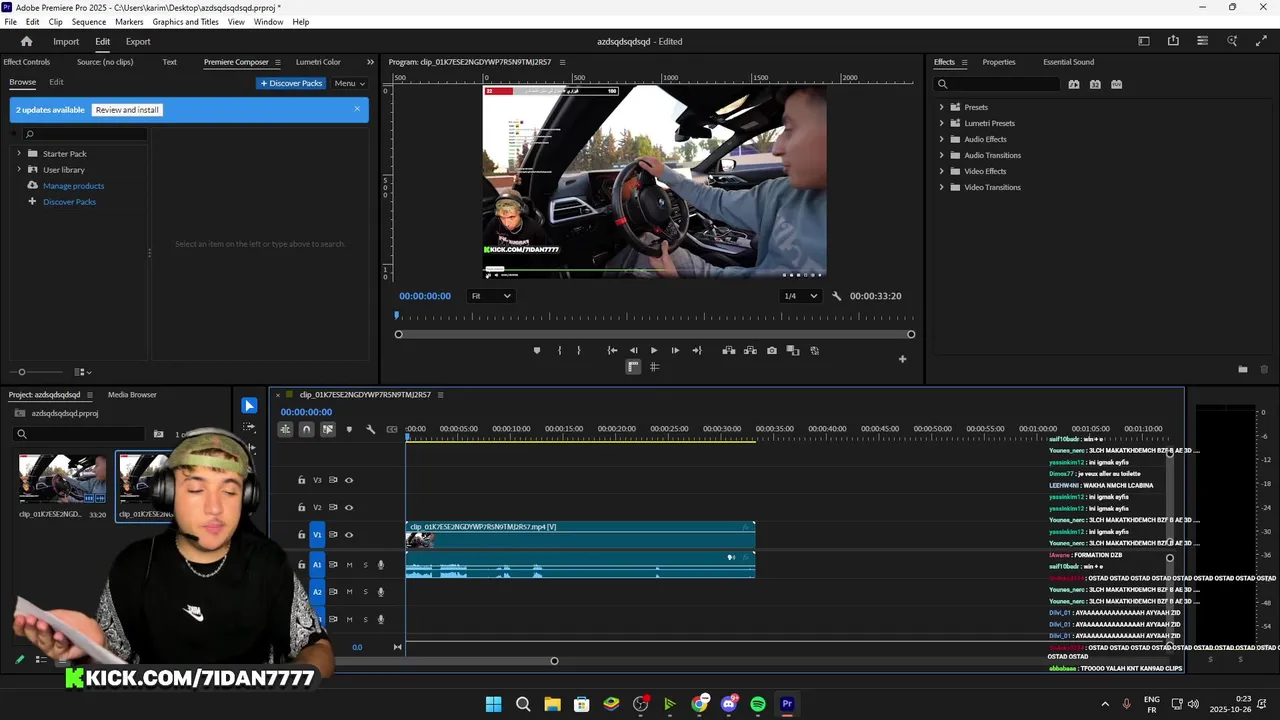Add a marker in the Program Monitor
The image size is (1280, 720).
pos(537,350)
